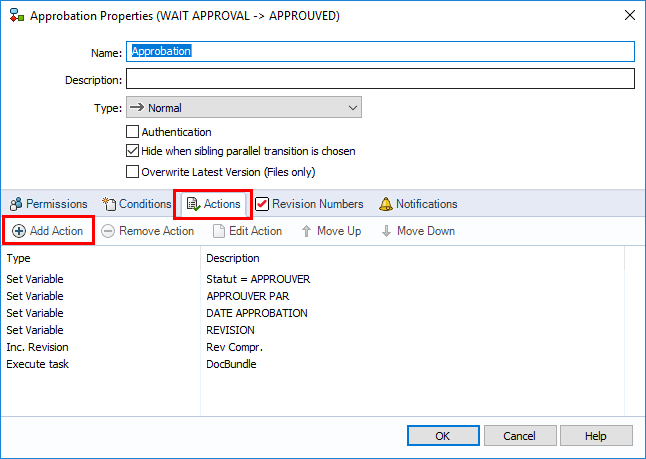This screenshot has height=459, width=646.
Task: Enable Overwrite Latest Version checkbox
Action: click(x=132, y=171)
